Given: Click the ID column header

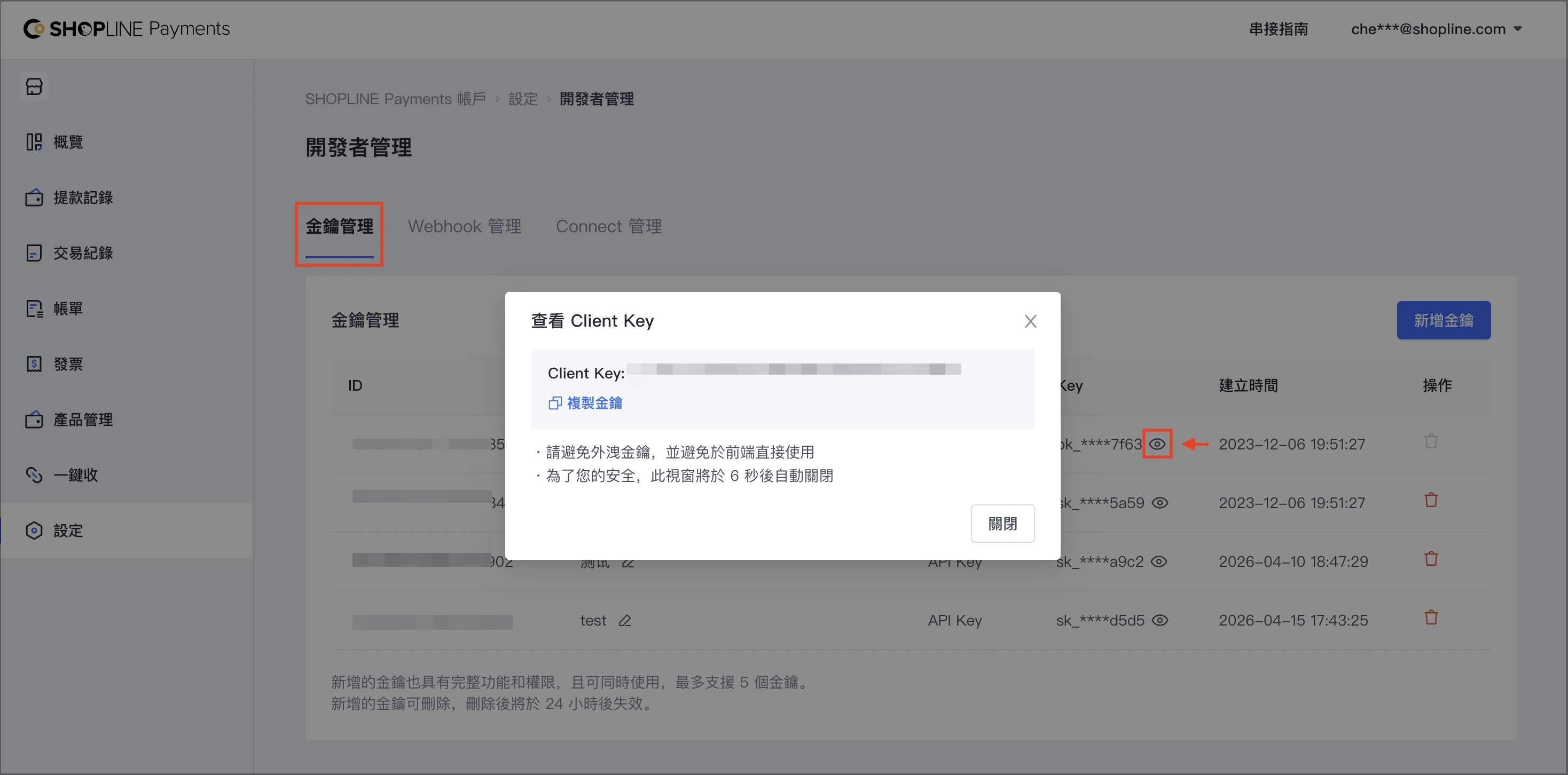Looking at the screenshot, I should [356, 385].
